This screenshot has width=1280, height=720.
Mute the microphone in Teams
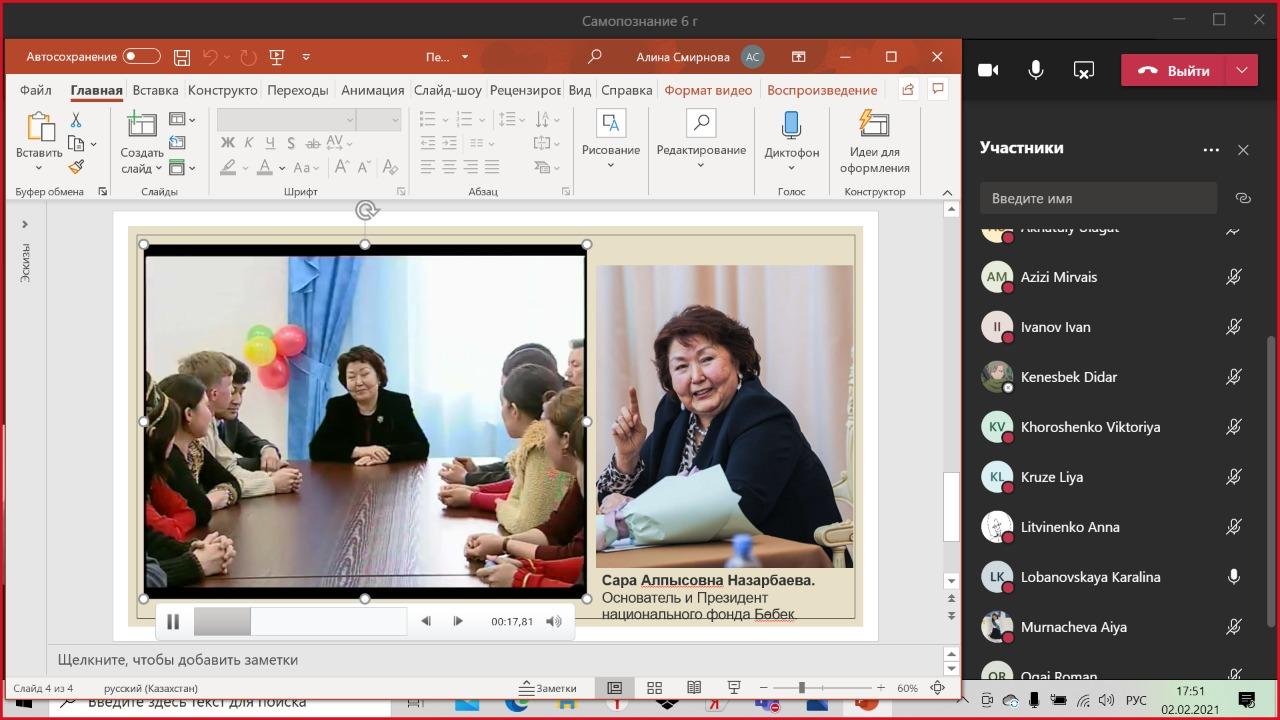coord(1036,70)
